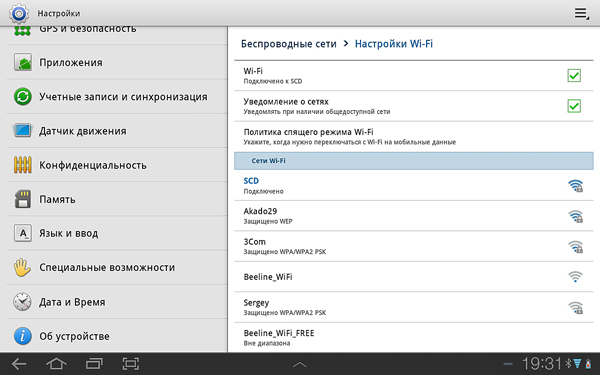This screenshot has width=600, height=375.
Task: Select the Akado29 WEP network
Action: tap(414, 215)
